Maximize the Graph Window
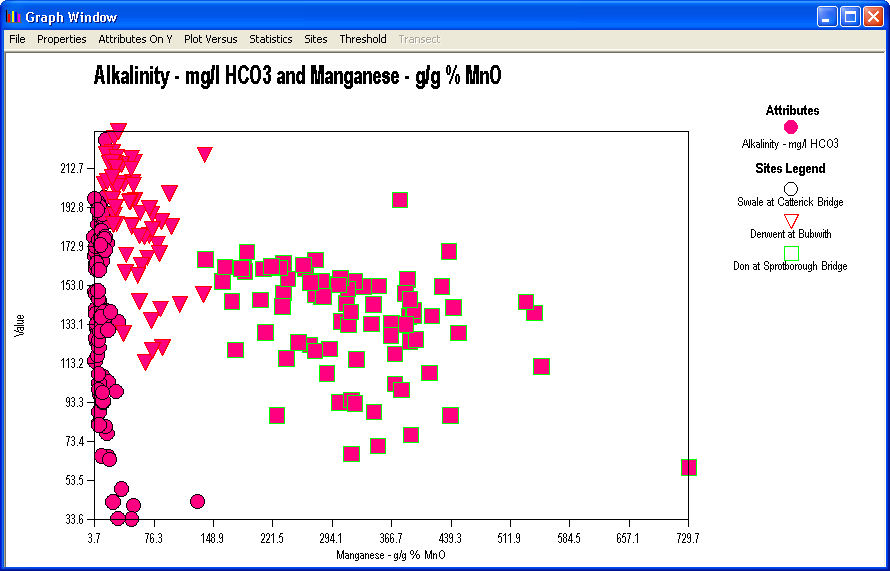Viewport: 890px width, 571px height. tap(851, 16)
